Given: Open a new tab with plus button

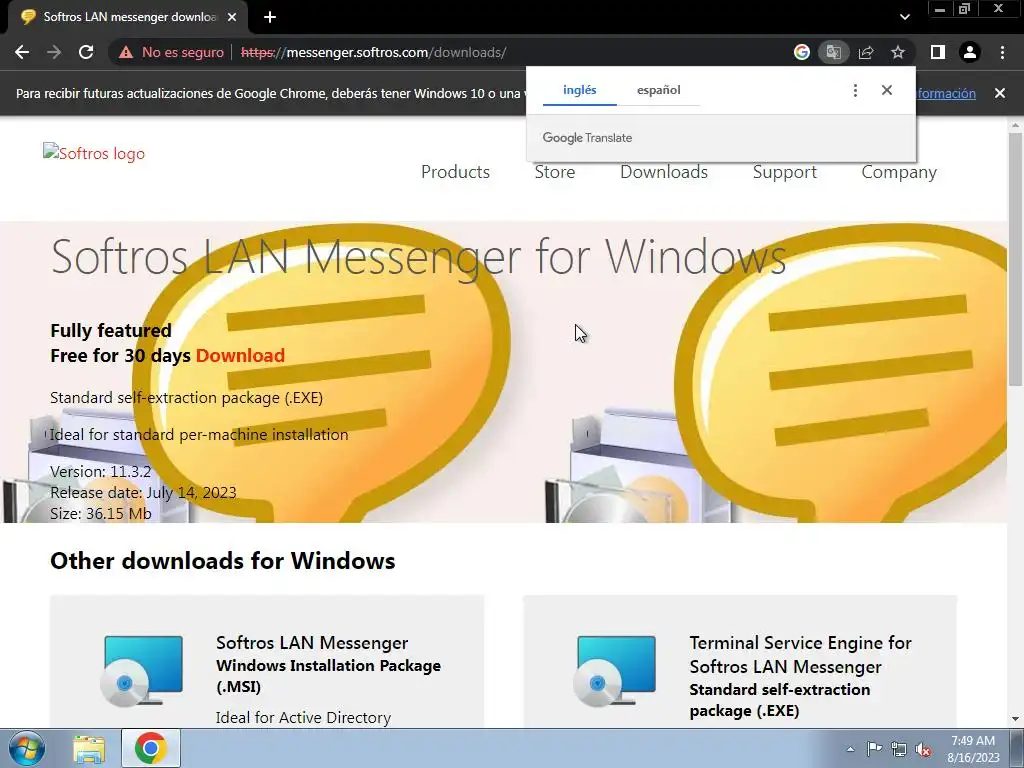Looking at the screenshot, I should (x=270, y=17).
